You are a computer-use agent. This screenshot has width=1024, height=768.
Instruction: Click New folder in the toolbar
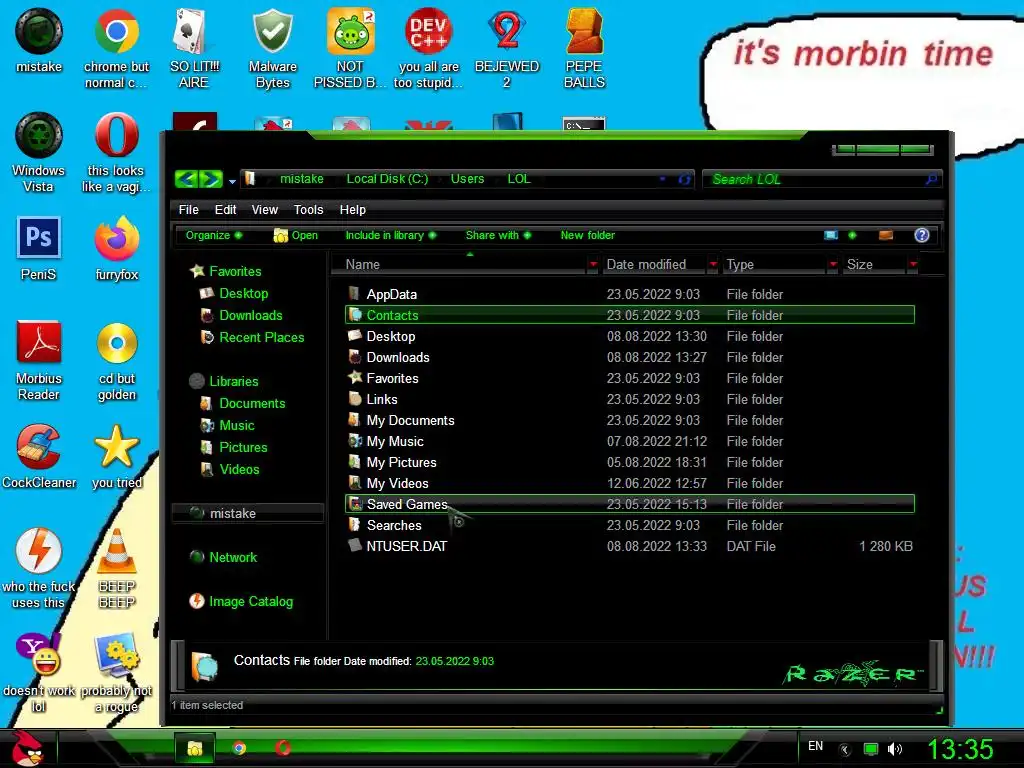587,235
